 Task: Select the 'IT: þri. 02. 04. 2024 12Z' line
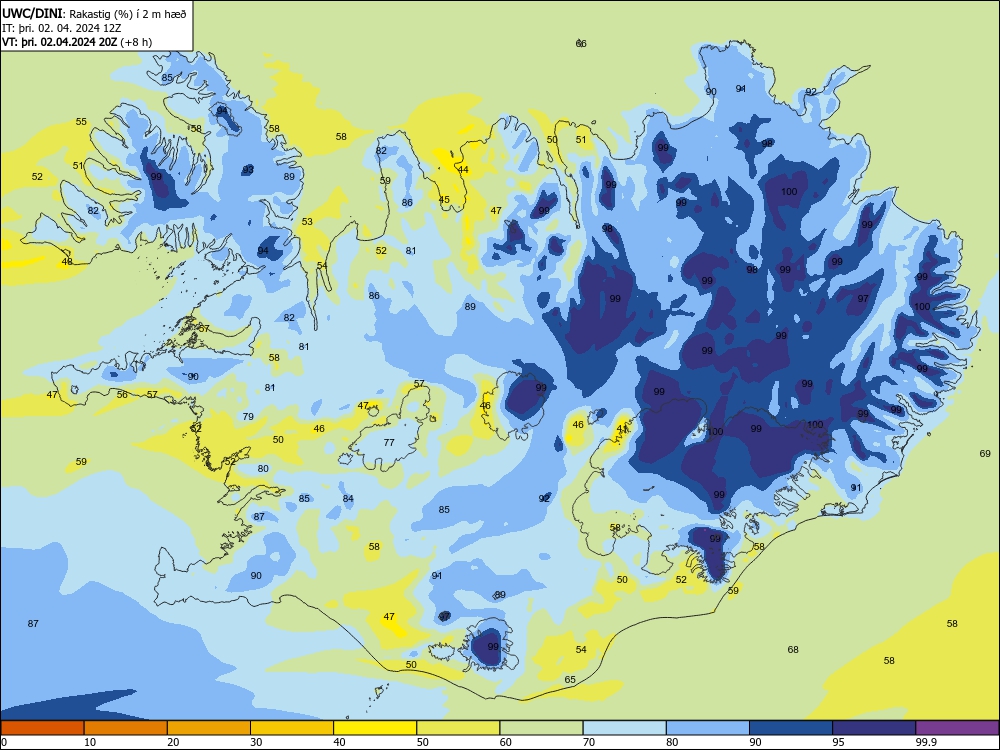[62, 28]
